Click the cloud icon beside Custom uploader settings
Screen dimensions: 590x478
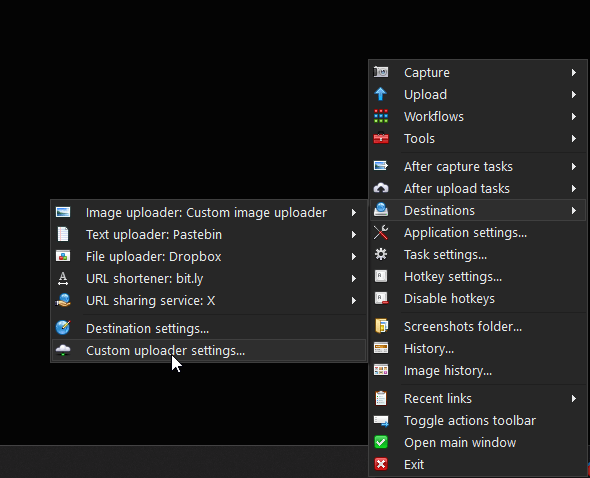[x=63, y=350]
